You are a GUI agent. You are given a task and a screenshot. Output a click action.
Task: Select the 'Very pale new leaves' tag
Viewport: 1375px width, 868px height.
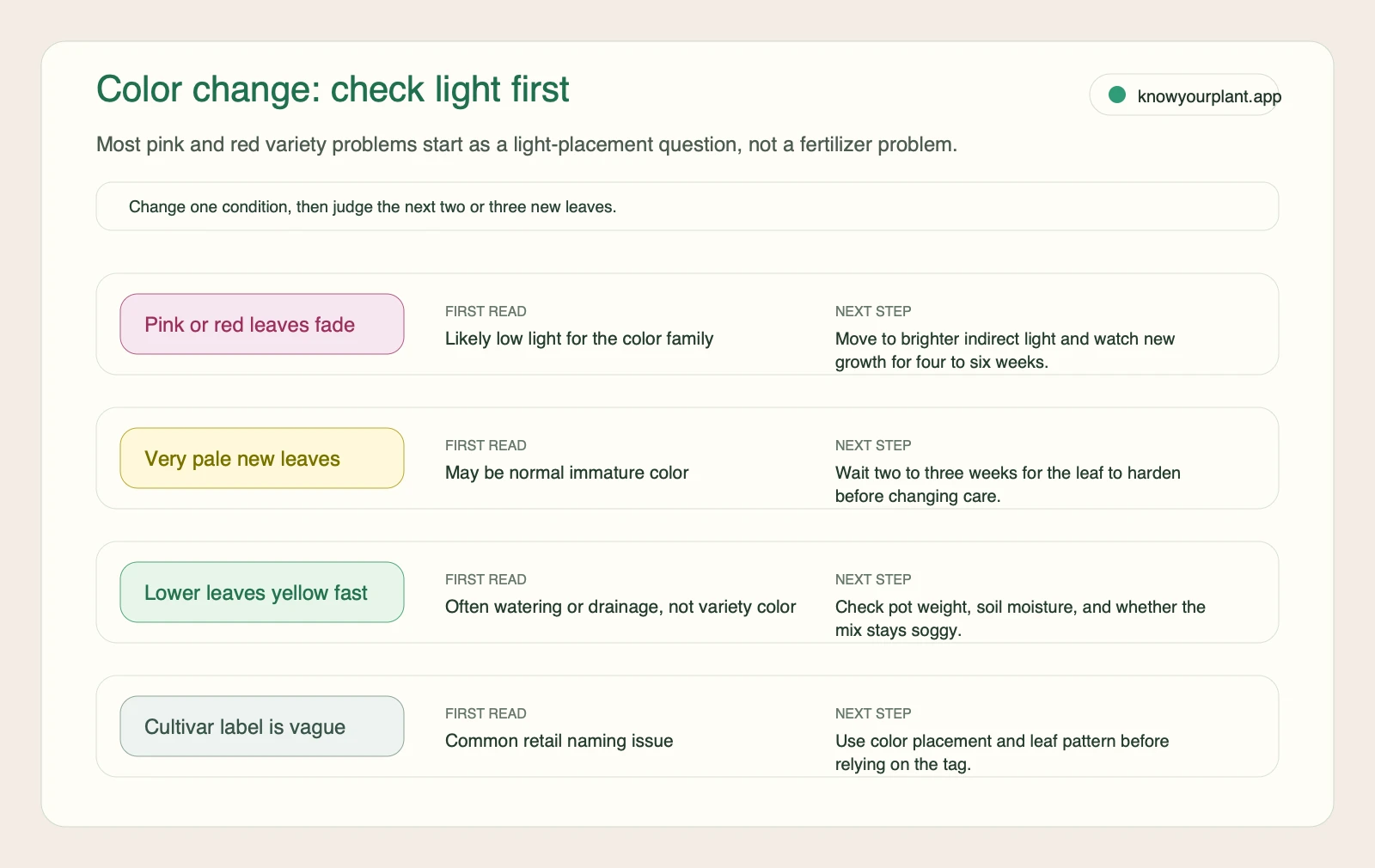point(262,458)
